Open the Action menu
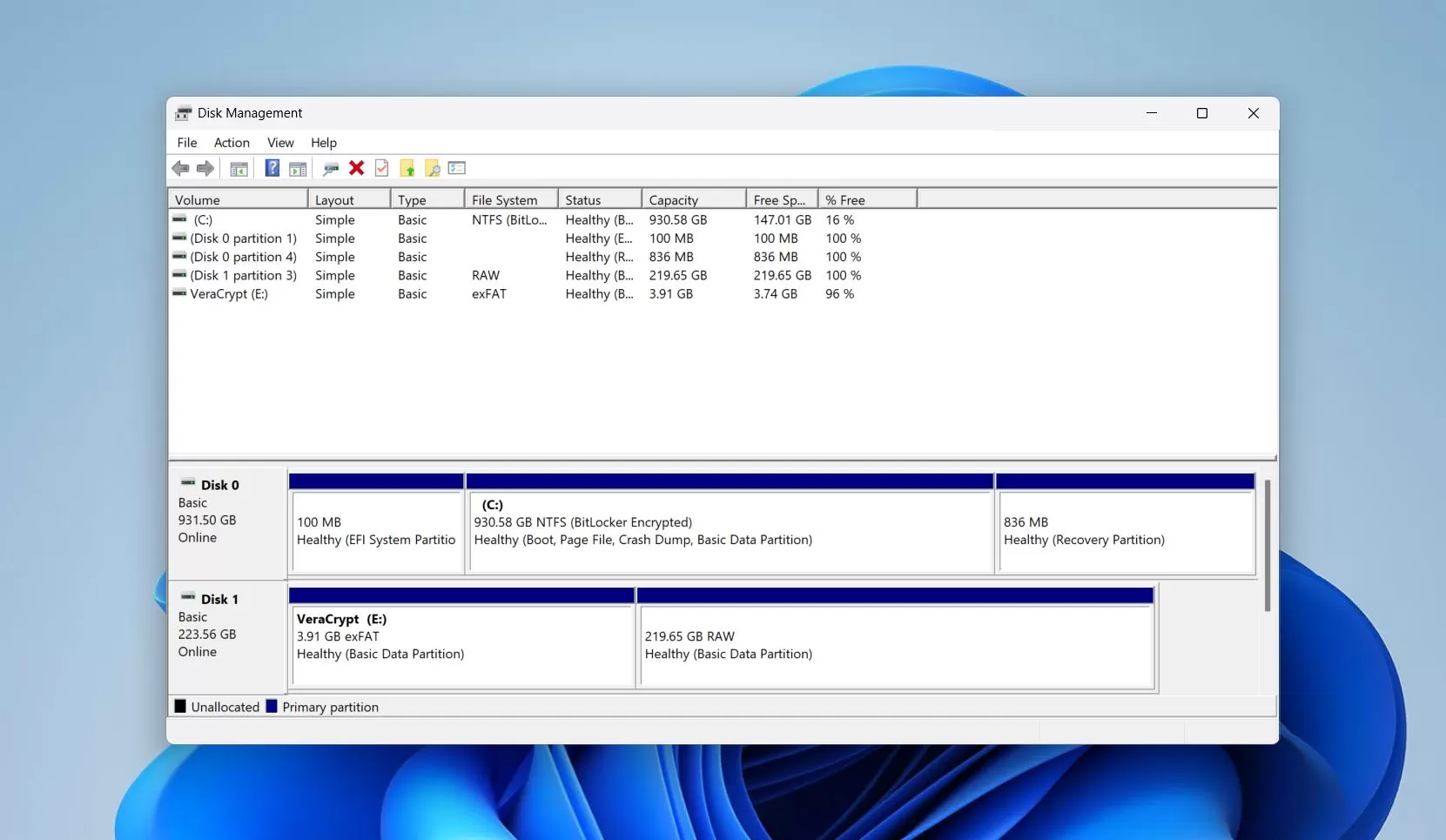The image size is (1446, 840). click(232, 143)
